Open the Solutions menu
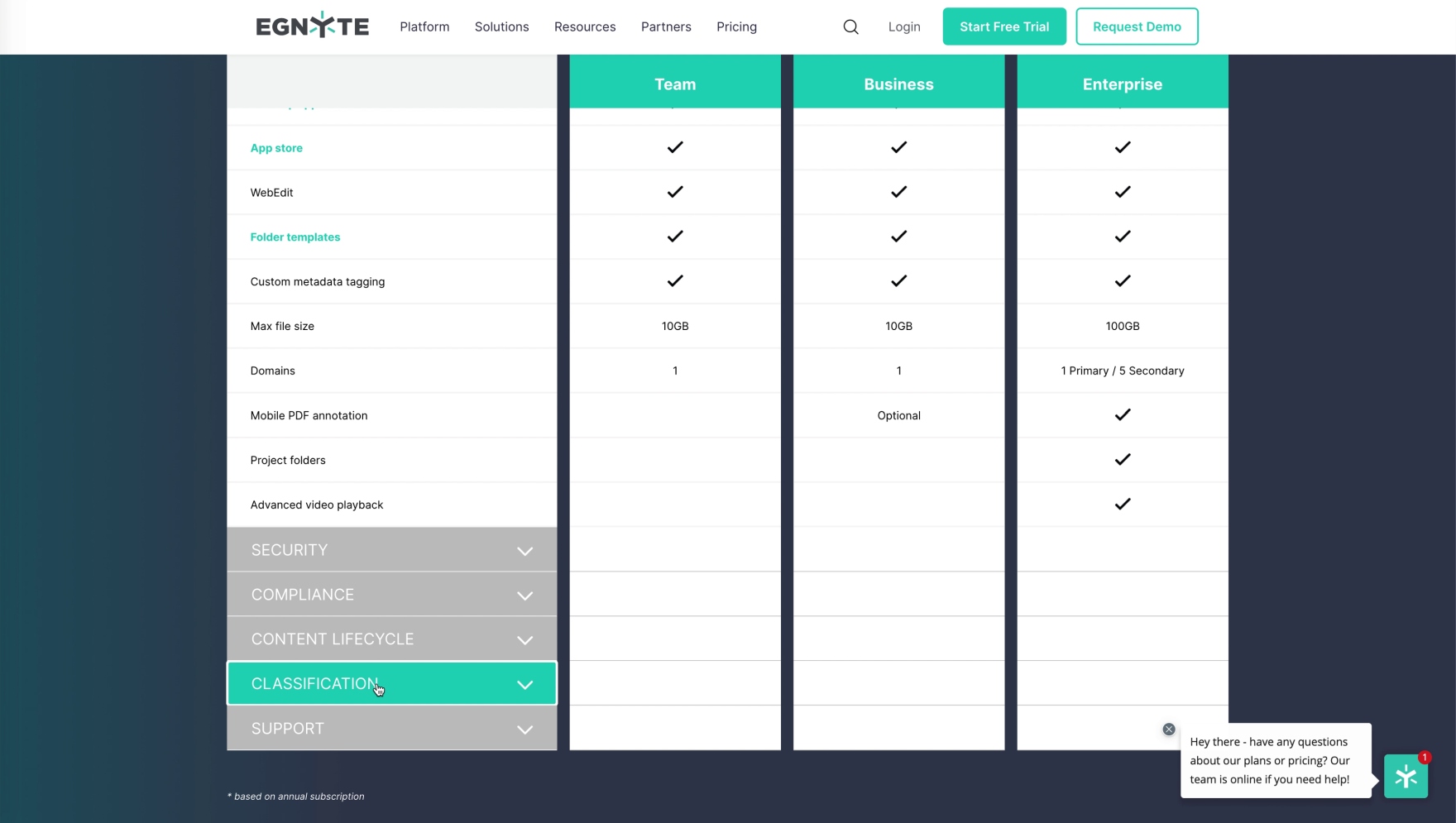This screenshot has width=1456, height=823. coord(501,27)
